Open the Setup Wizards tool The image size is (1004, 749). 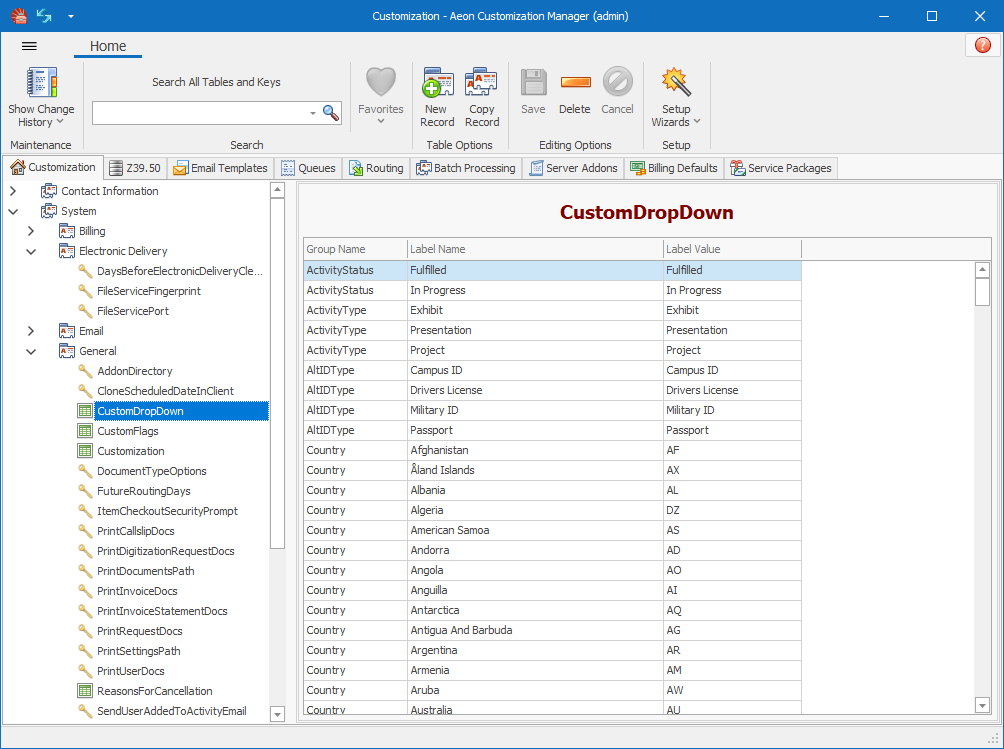[676, 84]
